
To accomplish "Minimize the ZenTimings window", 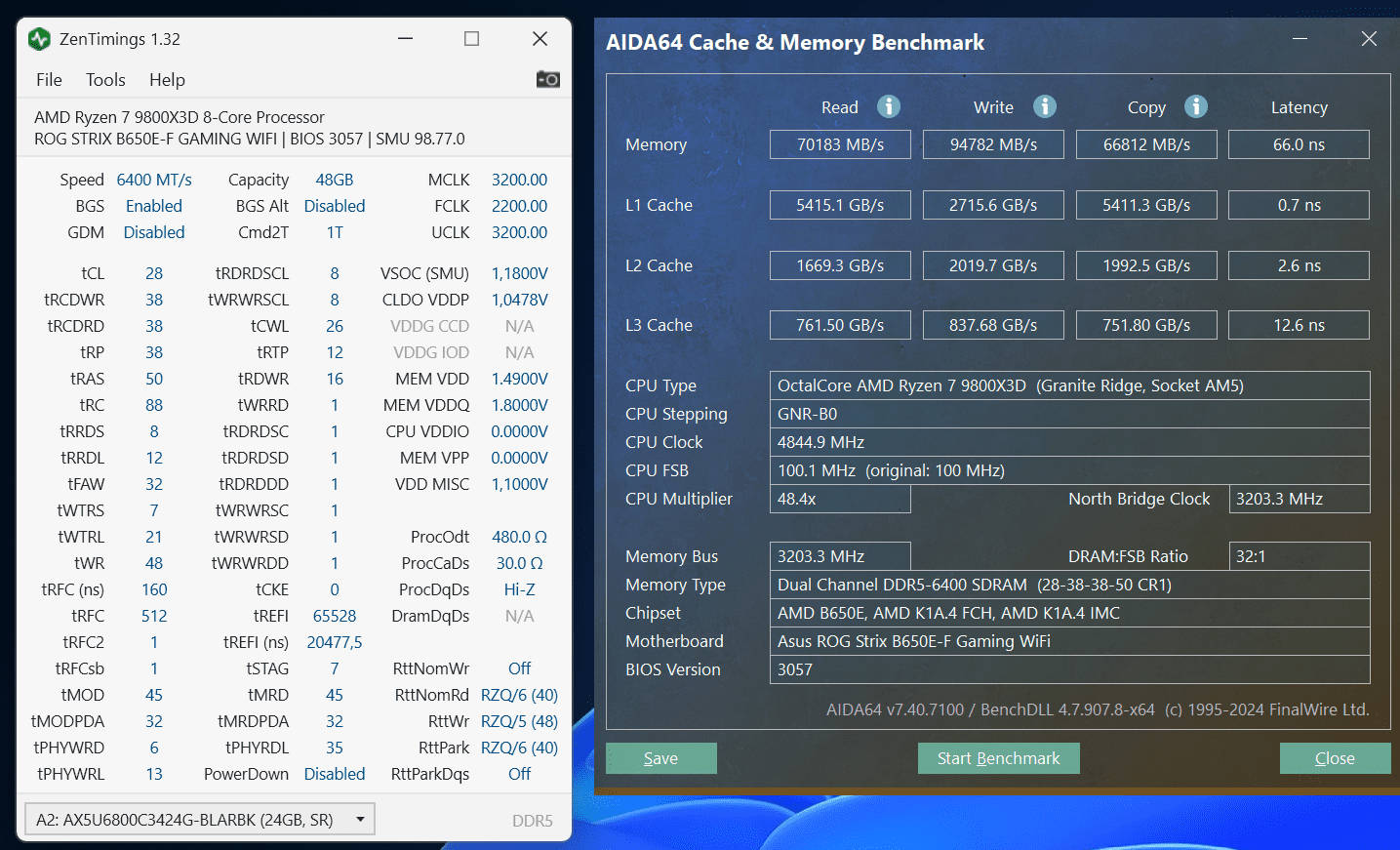I will click(x=406, y=39).
